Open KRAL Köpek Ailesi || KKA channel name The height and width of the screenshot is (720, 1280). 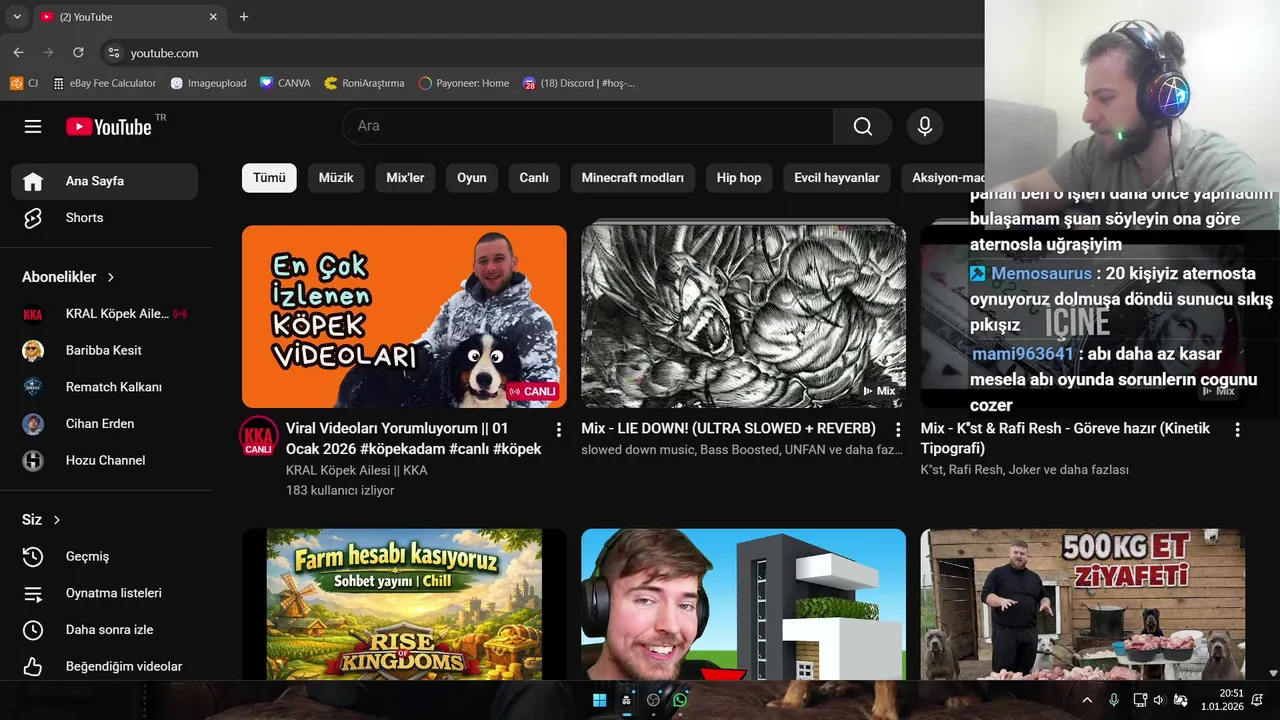[x=357, y=470]
